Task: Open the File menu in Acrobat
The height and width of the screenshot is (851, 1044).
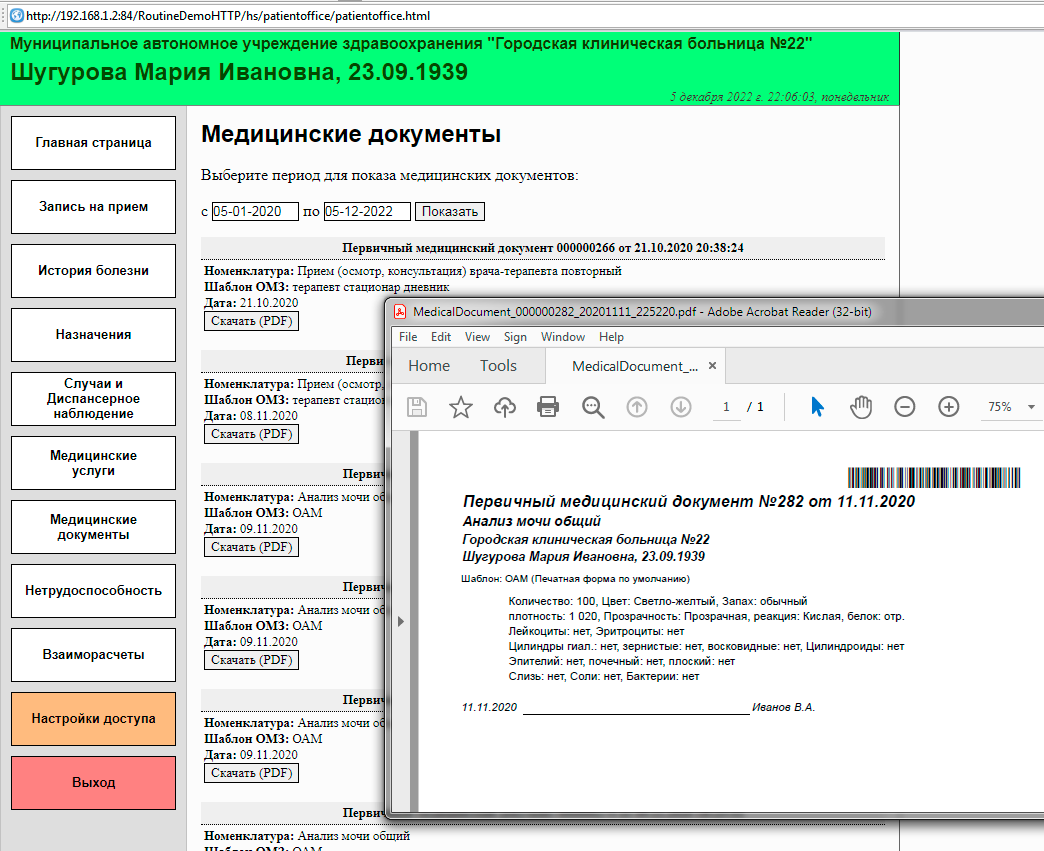Action: (x=408, y=337)
